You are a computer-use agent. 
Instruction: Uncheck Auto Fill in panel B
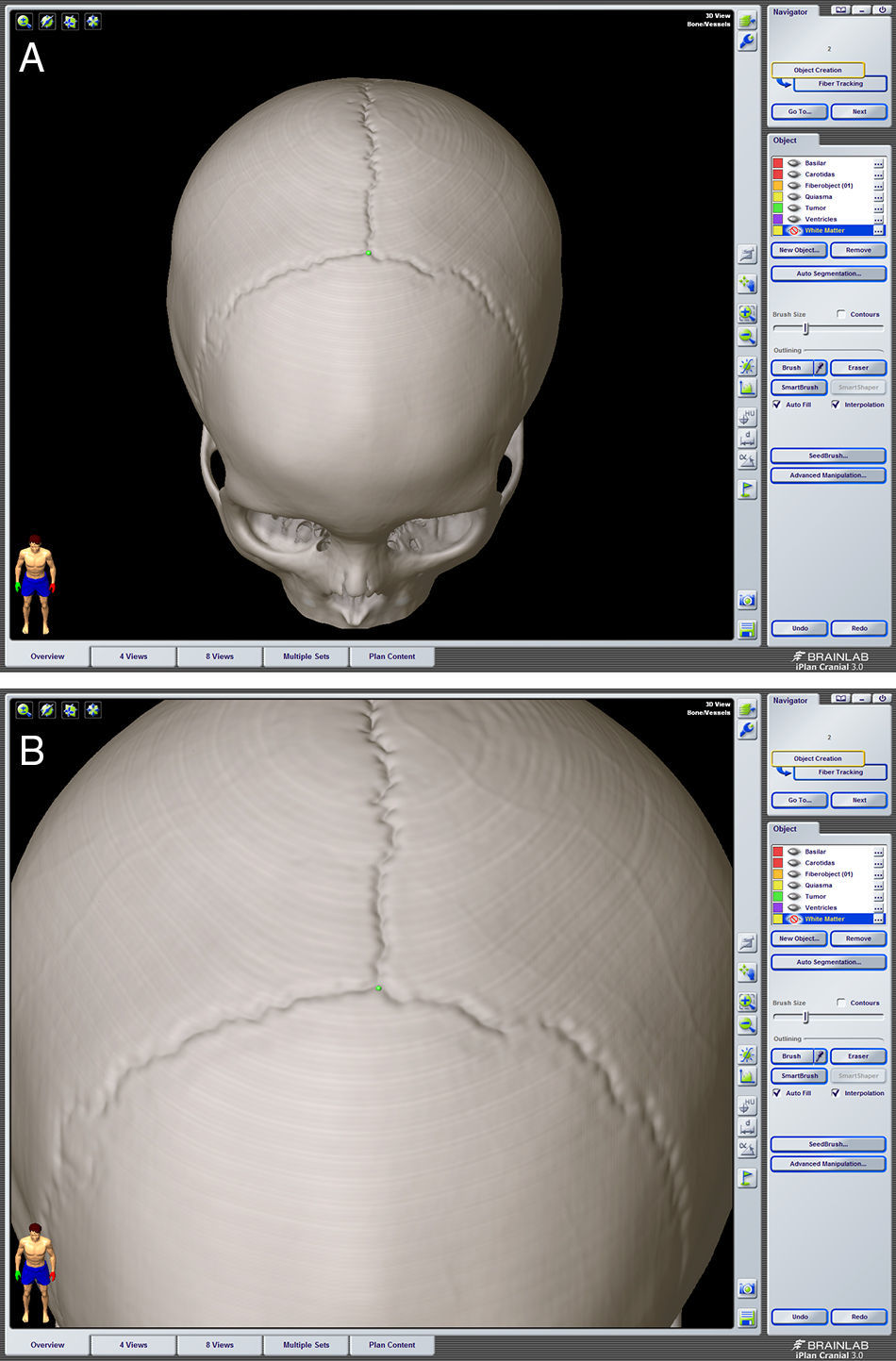[x=777, y=1093]
